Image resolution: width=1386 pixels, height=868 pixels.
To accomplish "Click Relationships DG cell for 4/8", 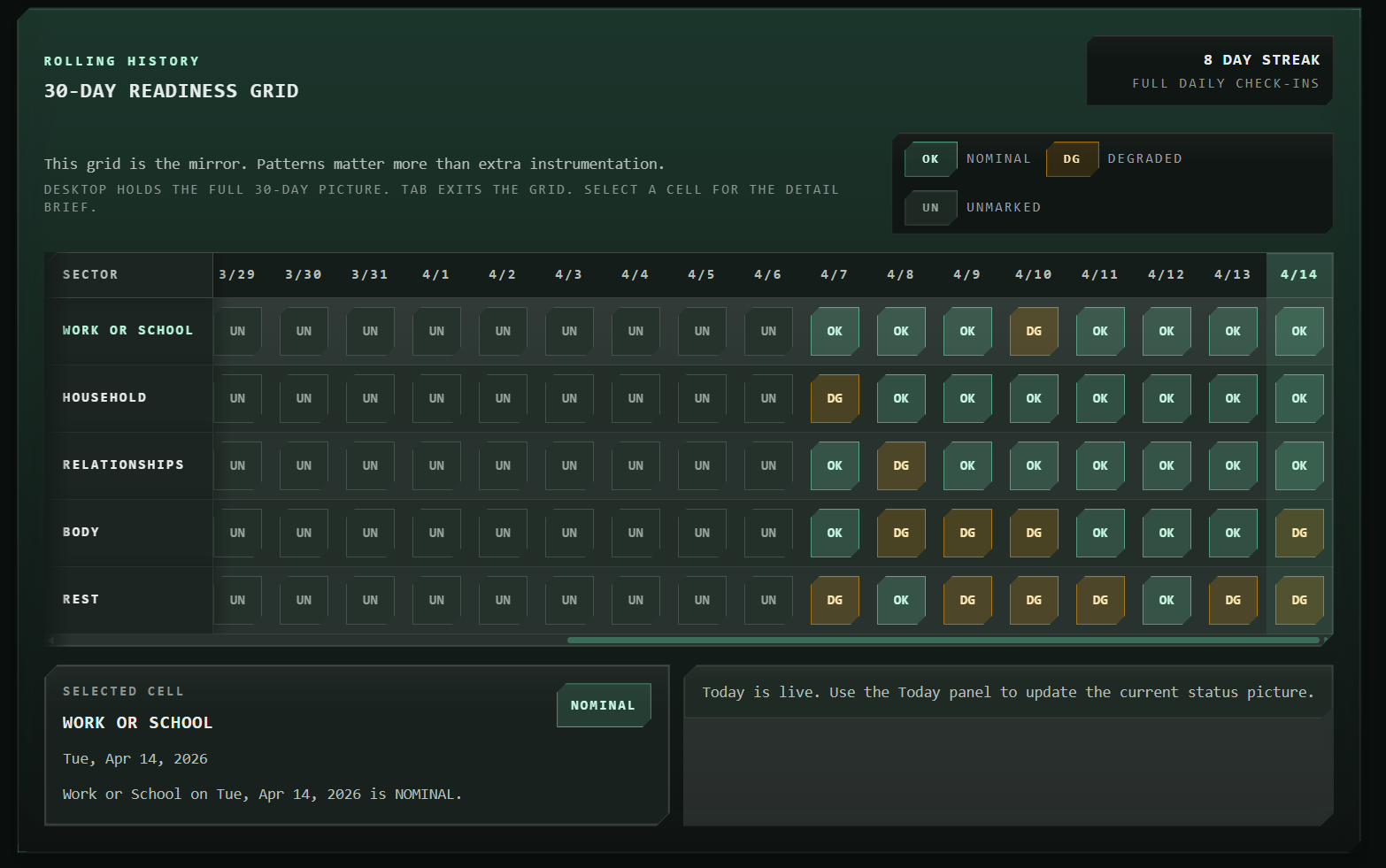I will click(900, 465).
